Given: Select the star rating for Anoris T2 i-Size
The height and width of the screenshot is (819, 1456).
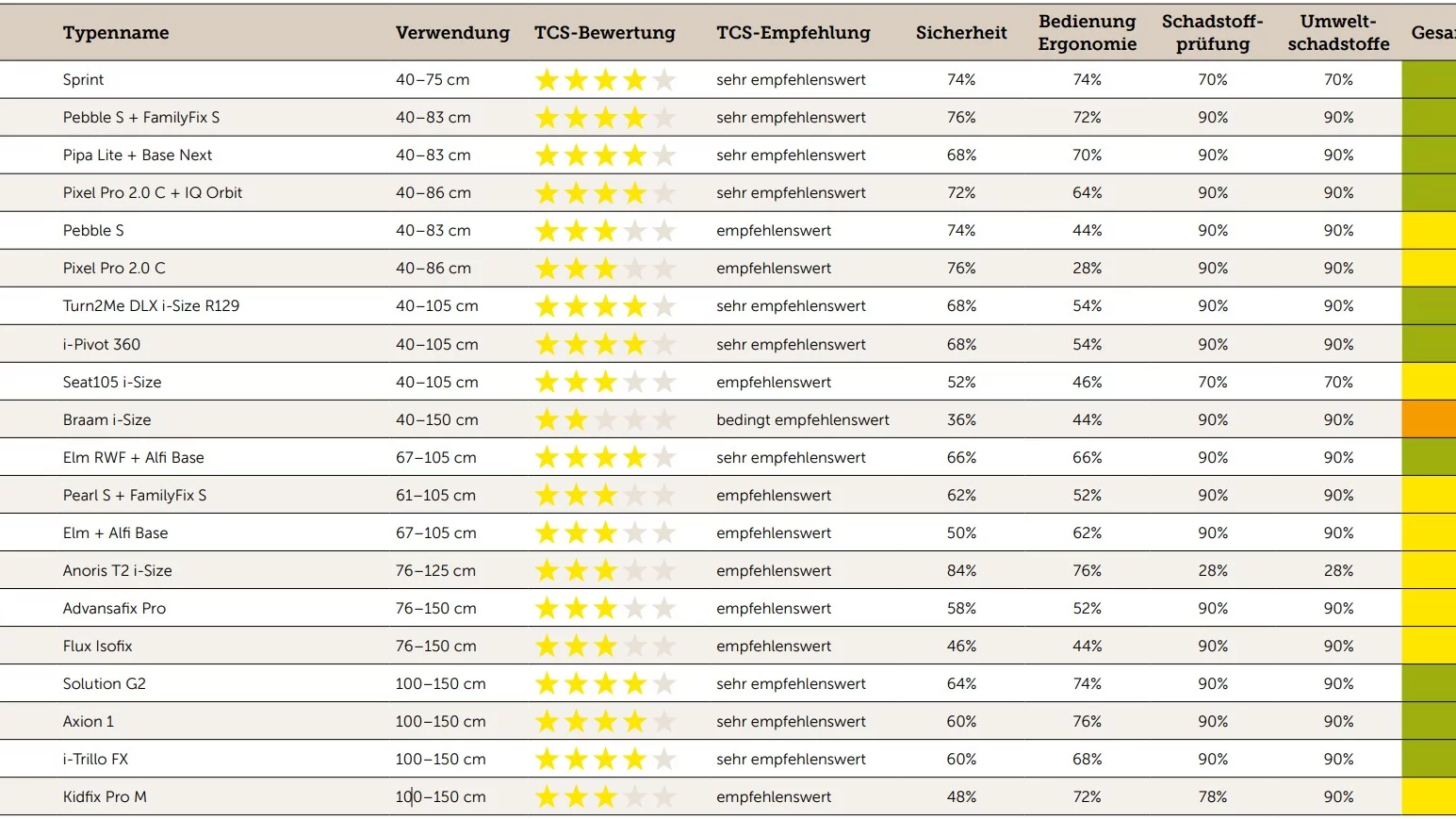Looking at the screenshot, I should [605, 570].
